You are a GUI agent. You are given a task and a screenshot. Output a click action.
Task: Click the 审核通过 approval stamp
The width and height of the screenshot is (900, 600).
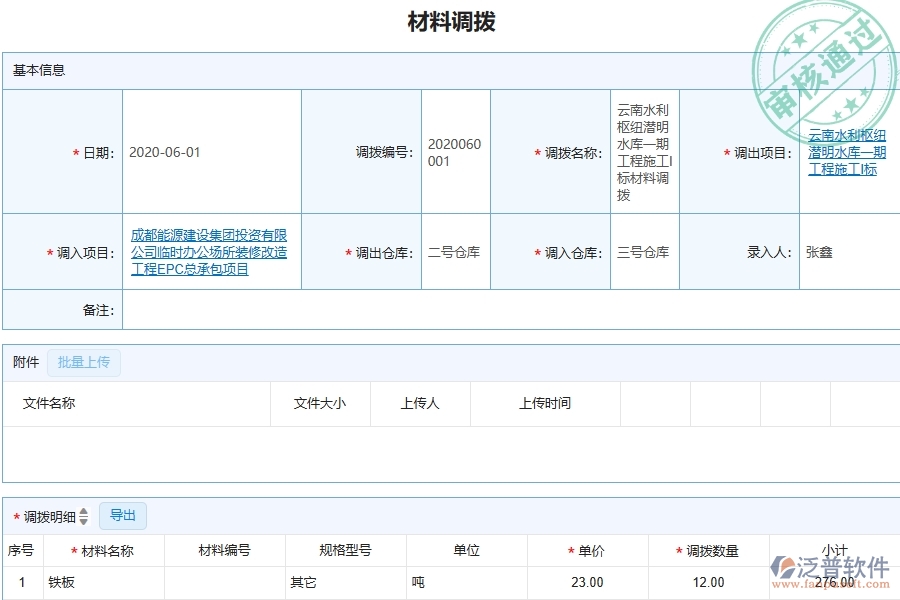(826, 57)
